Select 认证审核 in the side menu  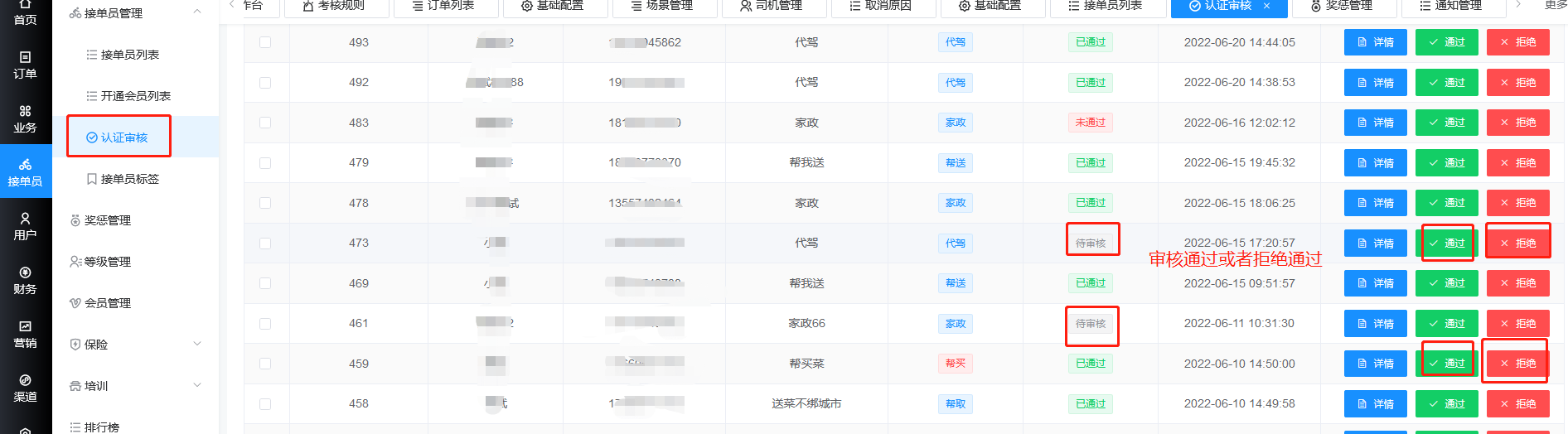pyautogui.click(x=118, y=137)
